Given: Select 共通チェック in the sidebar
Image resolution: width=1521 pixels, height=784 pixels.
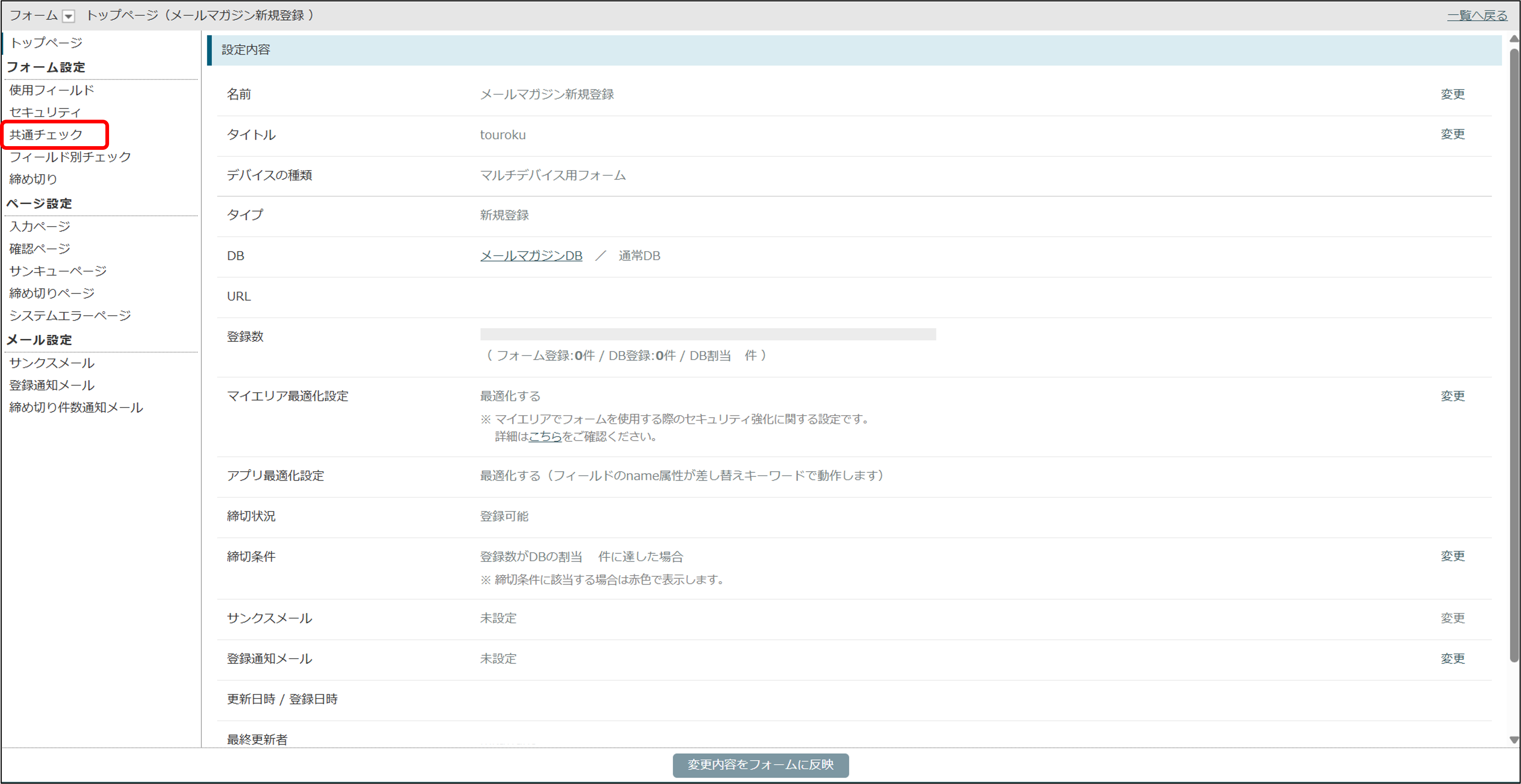Looking at the screenshot, I should tap(46, 135).
